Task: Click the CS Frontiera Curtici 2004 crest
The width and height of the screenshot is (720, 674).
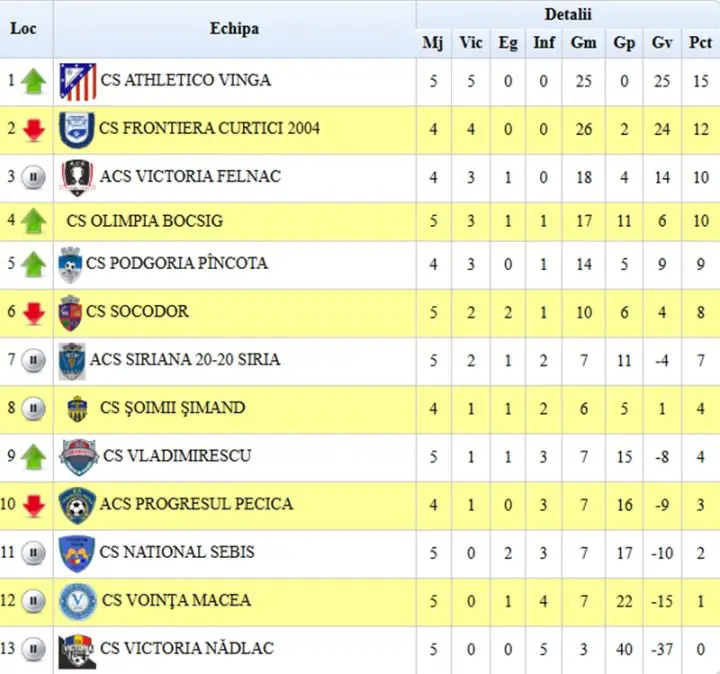Action: pos(77,130)
